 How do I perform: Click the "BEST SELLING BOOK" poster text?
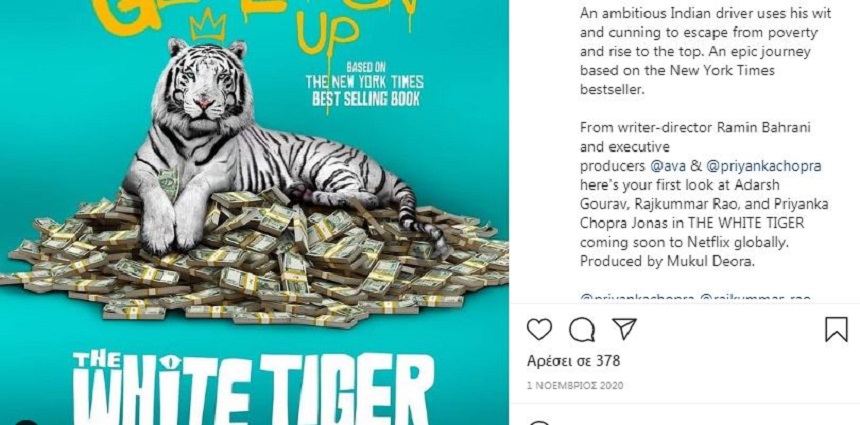coord(366,99)
